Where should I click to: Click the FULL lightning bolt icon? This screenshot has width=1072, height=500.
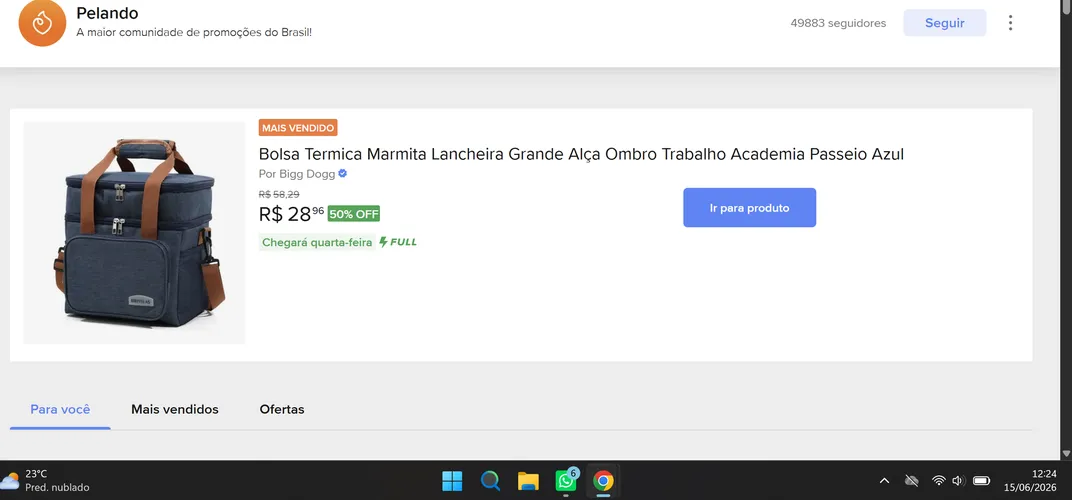pyautogui.click(x=384, y=241)
